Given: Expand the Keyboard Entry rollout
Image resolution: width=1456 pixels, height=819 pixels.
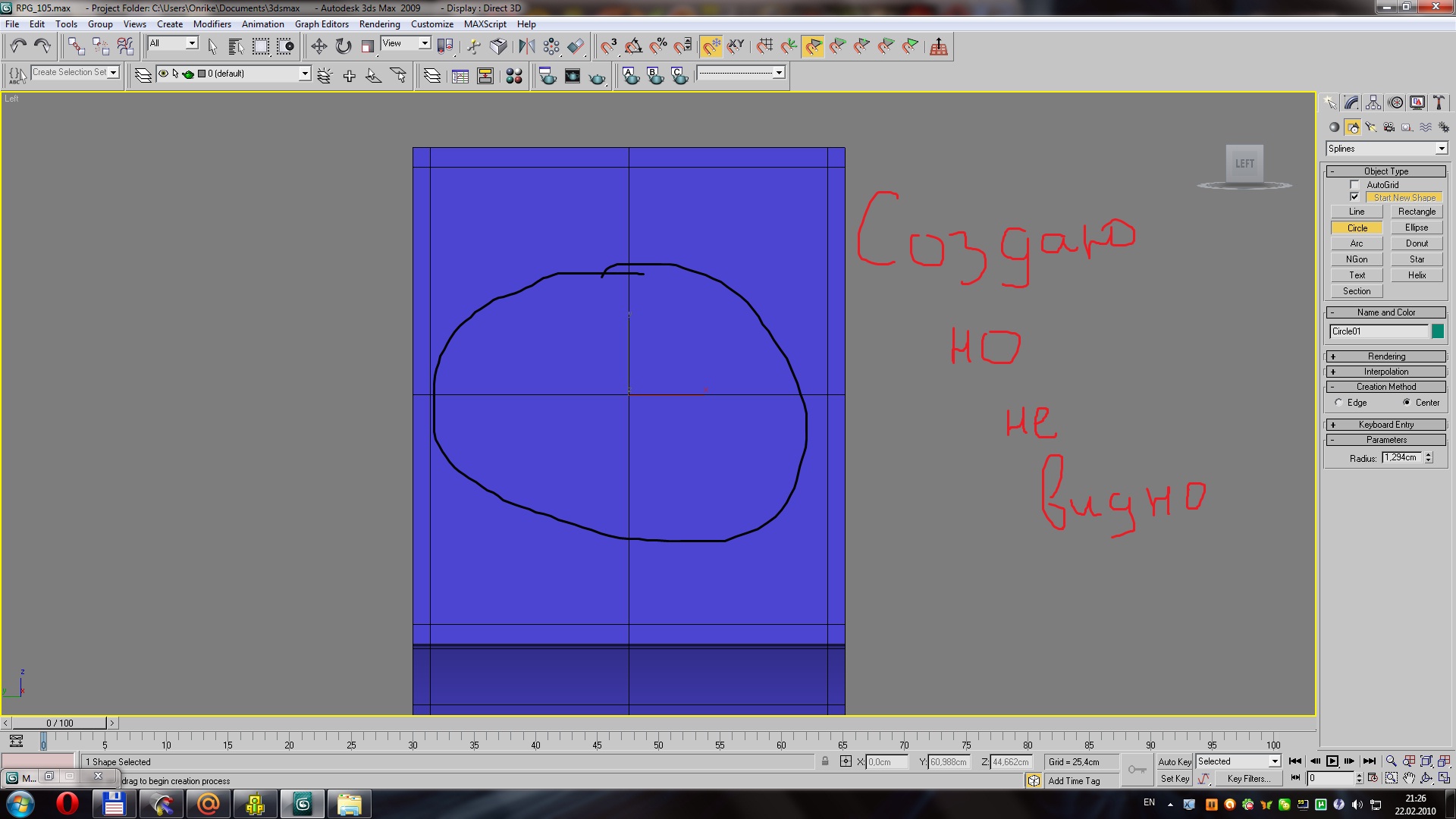Looking at the screenshot, I should tap(1386, 425).
